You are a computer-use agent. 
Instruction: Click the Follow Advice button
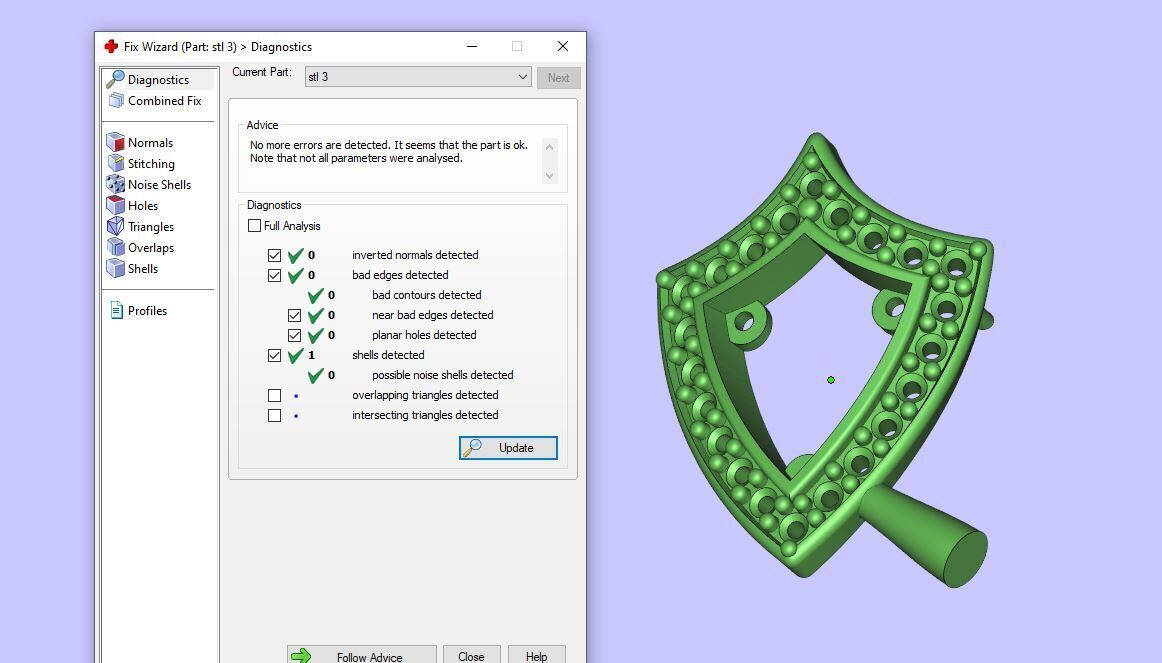click(362, 656)
